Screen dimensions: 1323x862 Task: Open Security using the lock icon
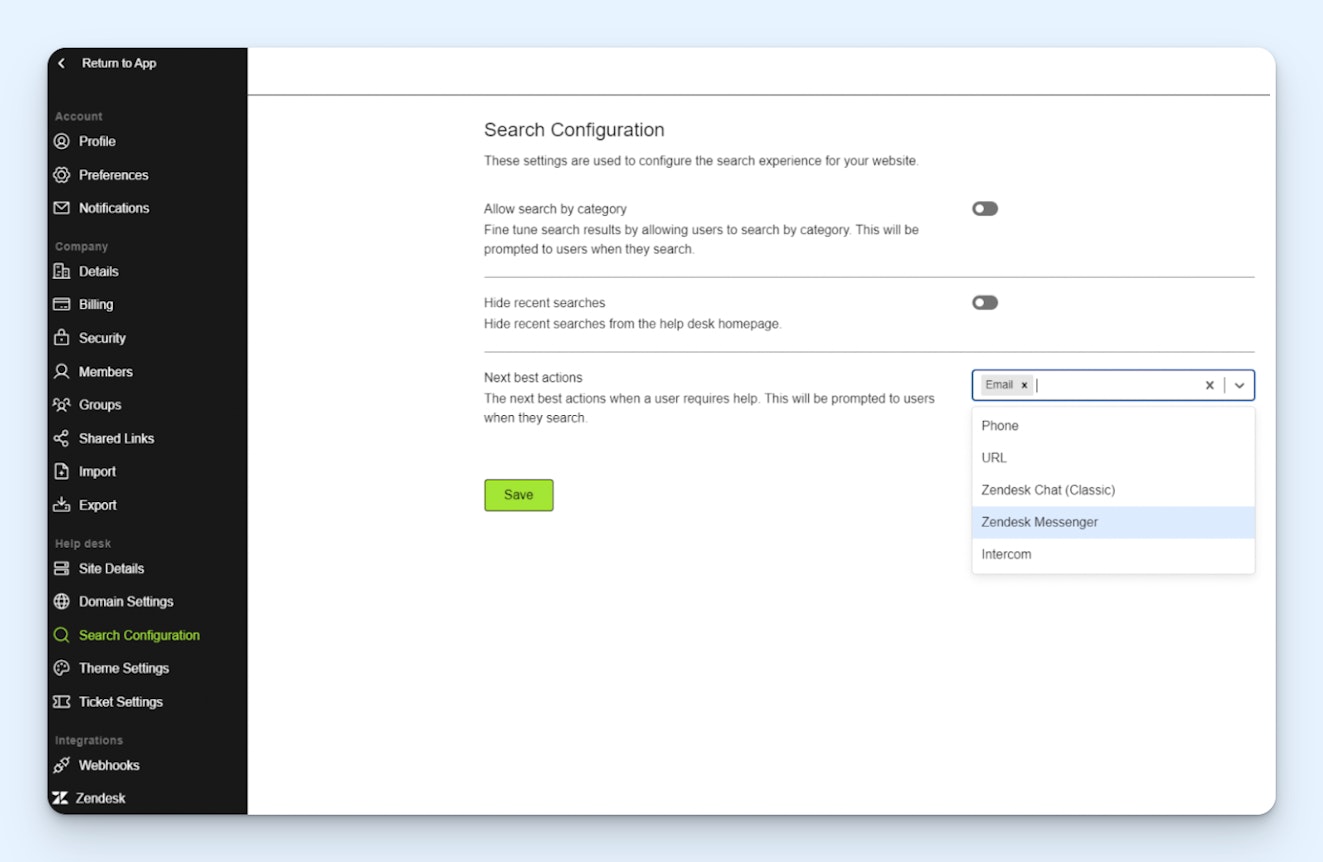[62, 338]
